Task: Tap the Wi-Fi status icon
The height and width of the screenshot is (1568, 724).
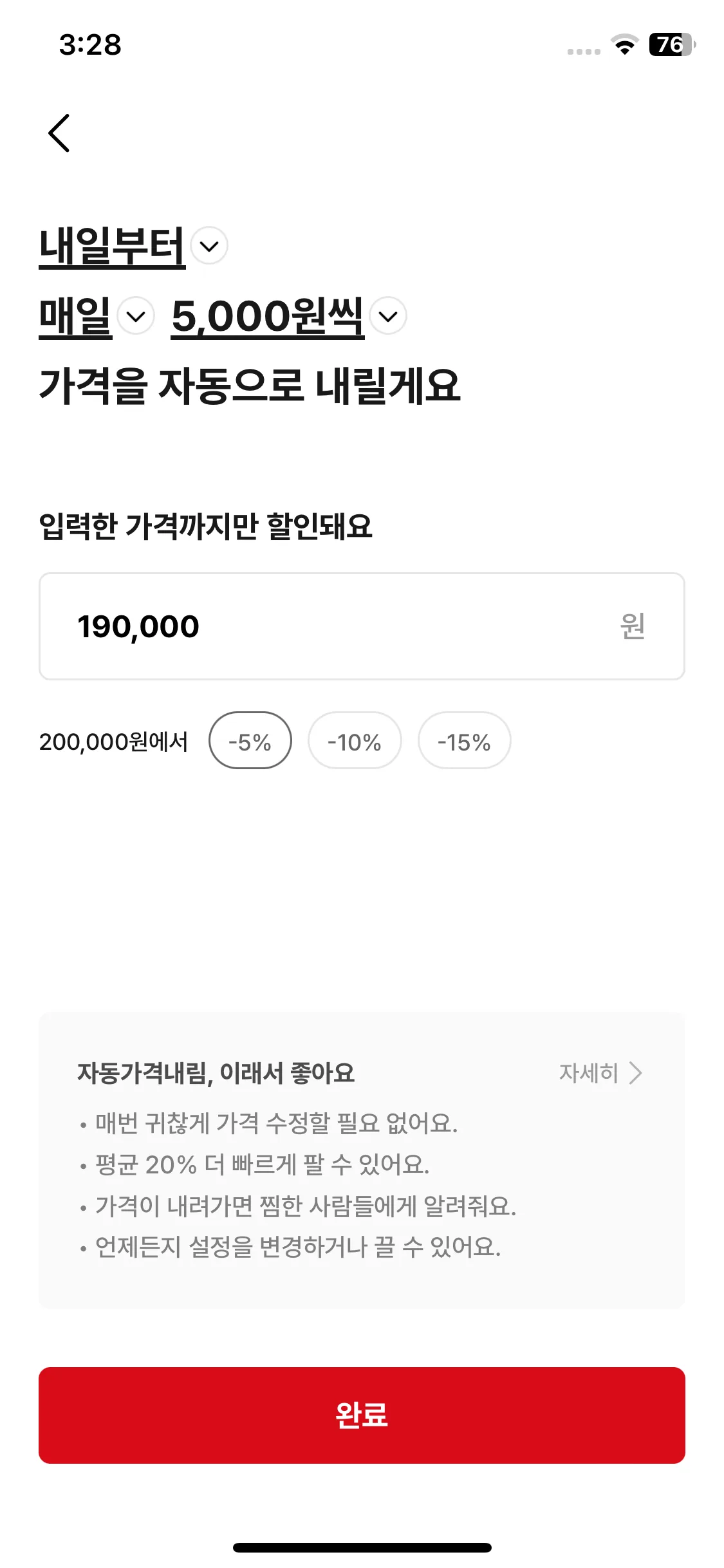Action: coord(624,44)
